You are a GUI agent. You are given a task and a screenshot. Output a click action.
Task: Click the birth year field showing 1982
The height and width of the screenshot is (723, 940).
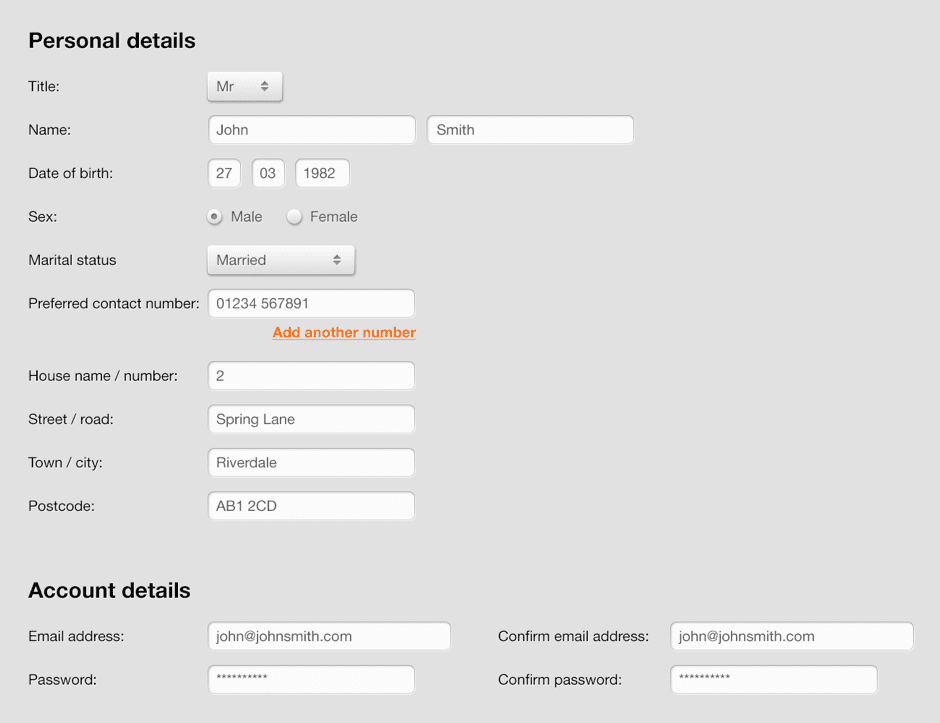(322, 173)
